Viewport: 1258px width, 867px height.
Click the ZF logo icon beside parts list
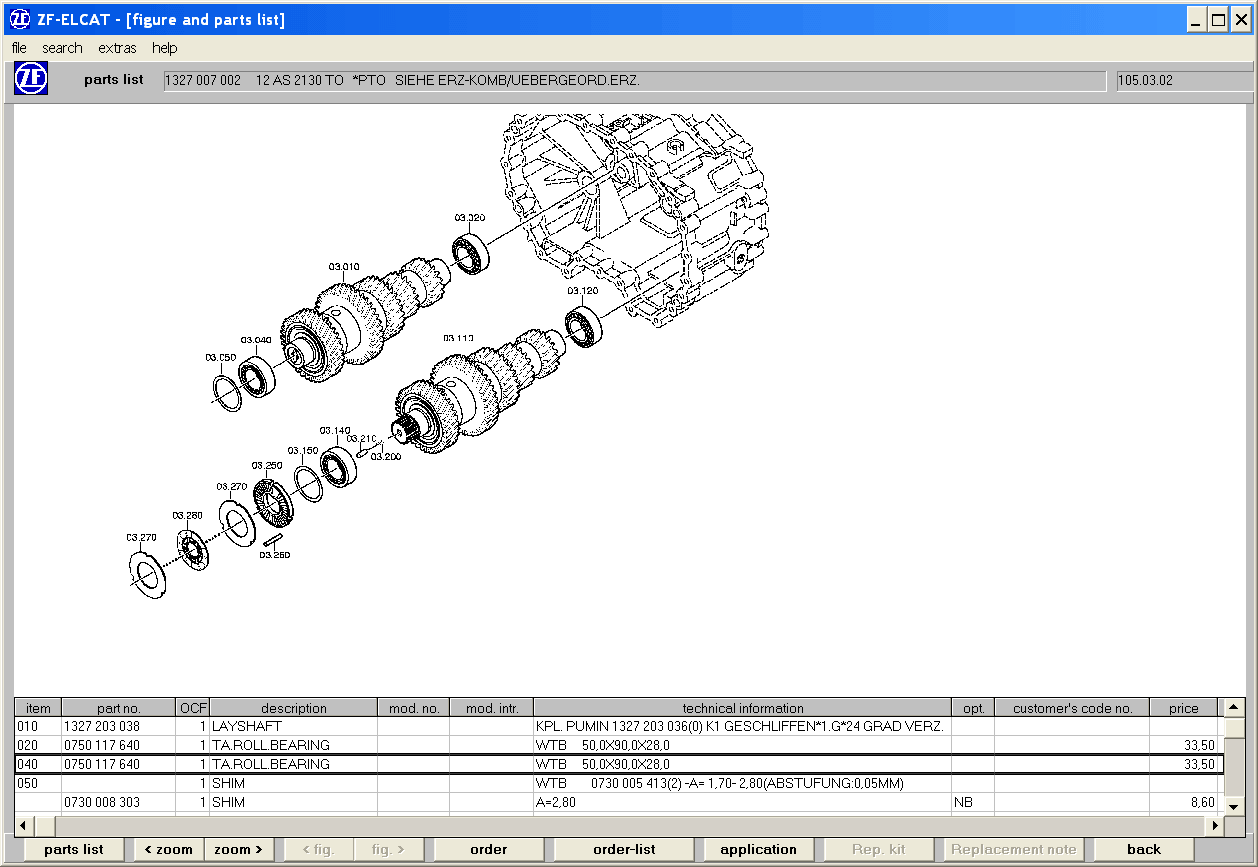(x=31, y=79)
